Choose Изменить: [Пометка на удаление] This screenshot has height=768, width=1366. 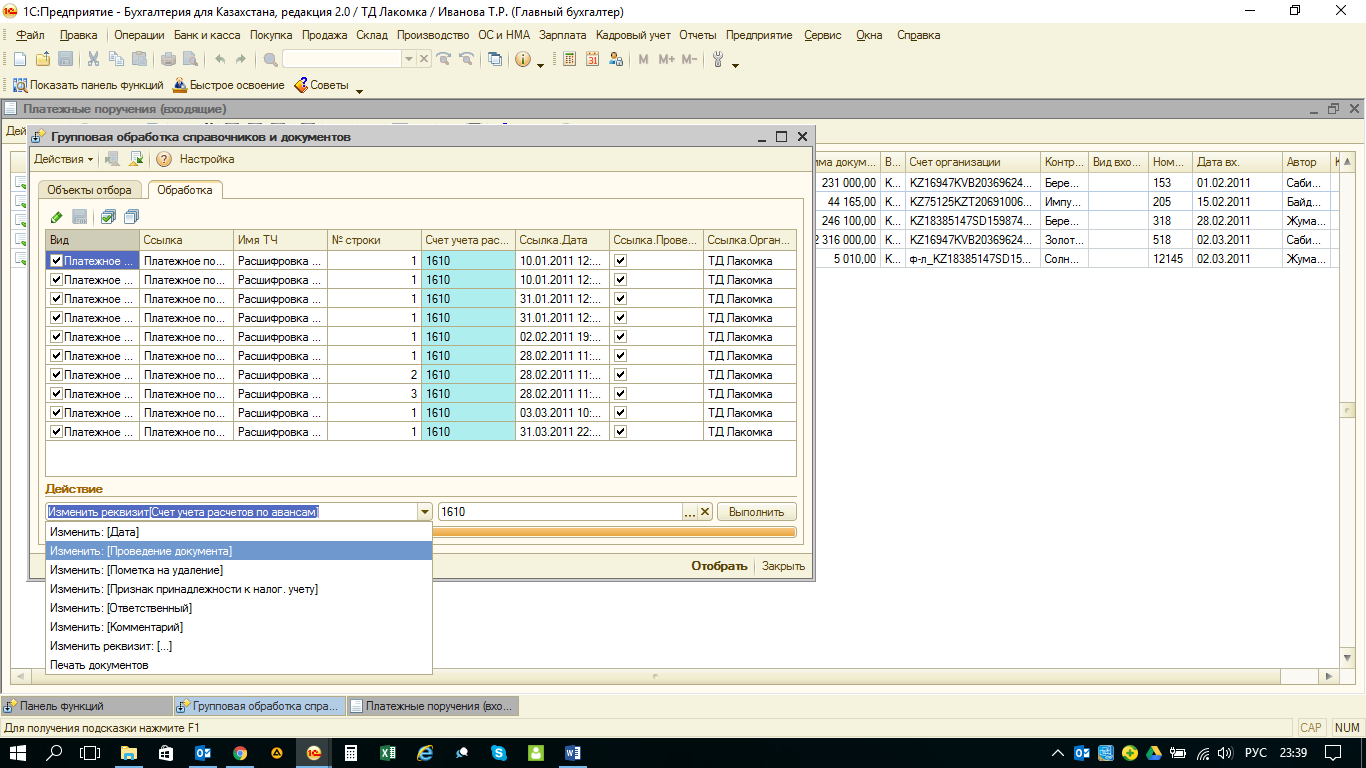[239, 570]
